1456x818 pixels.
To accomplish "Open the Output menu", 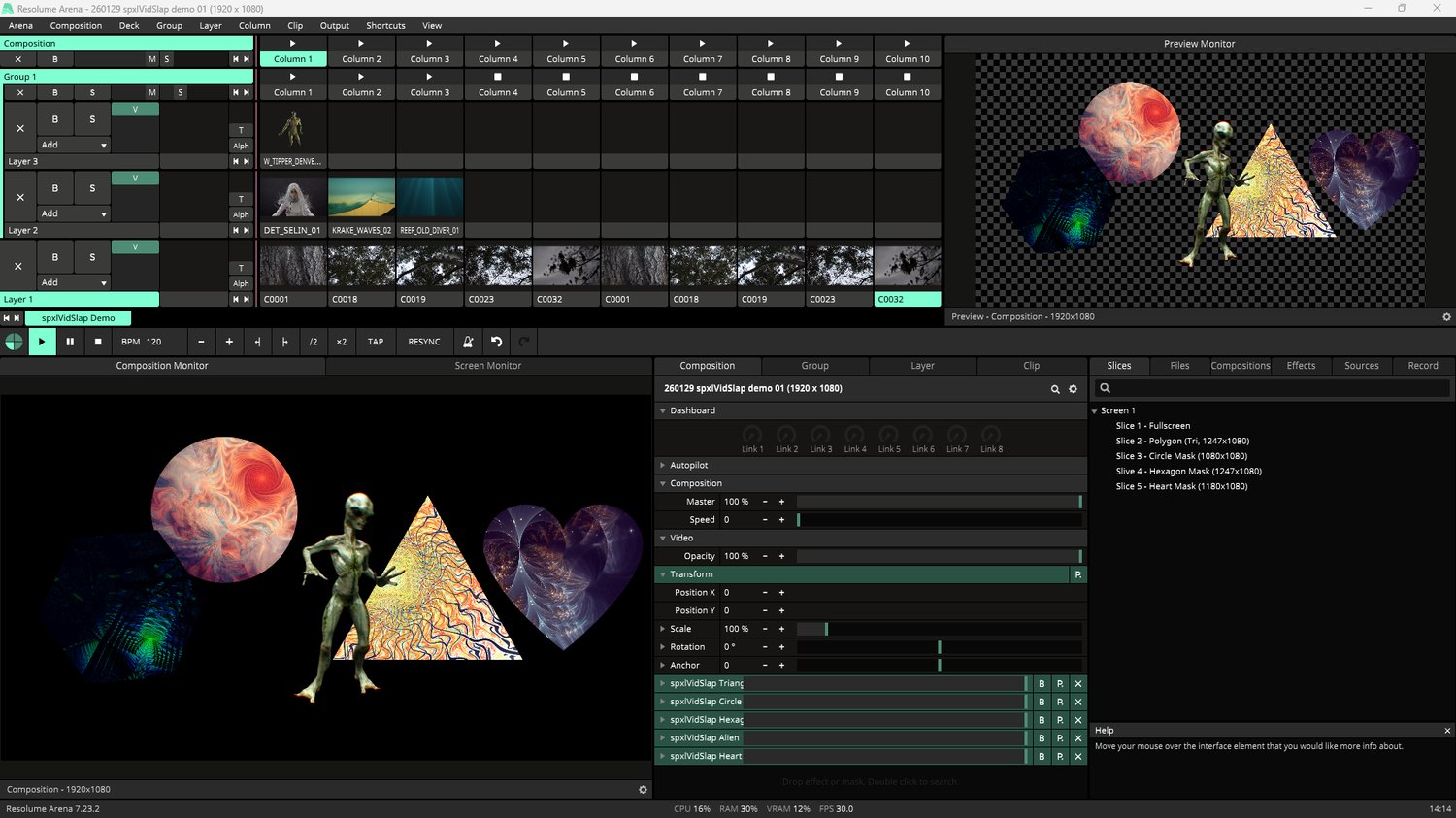I will (334, 26).
